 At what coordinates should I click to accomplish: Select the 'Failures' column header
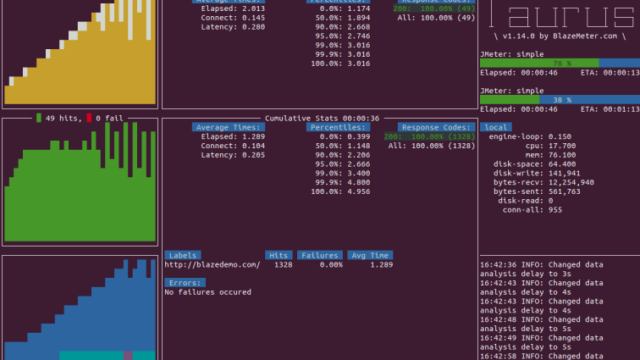[x=320, y=256]
